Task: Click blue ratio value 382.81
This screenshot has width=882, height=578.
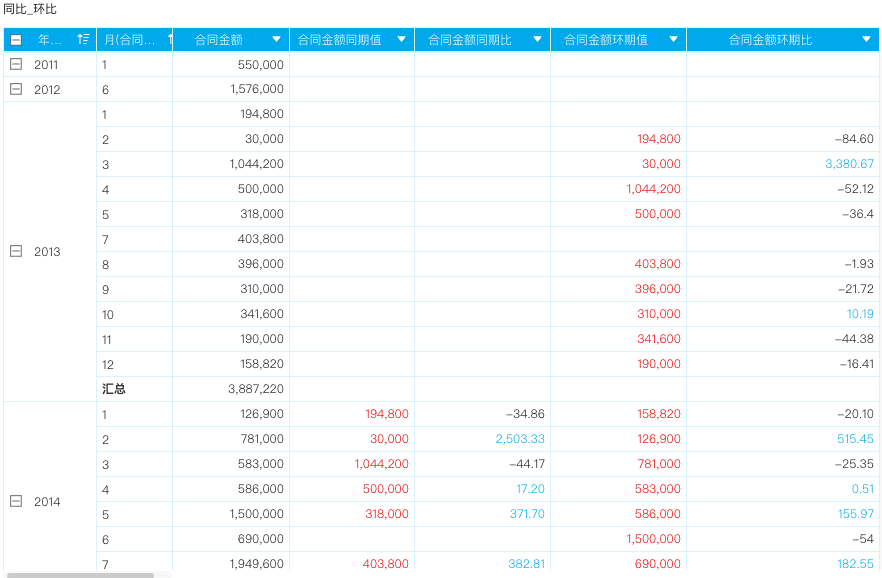Action: point(526,563)
